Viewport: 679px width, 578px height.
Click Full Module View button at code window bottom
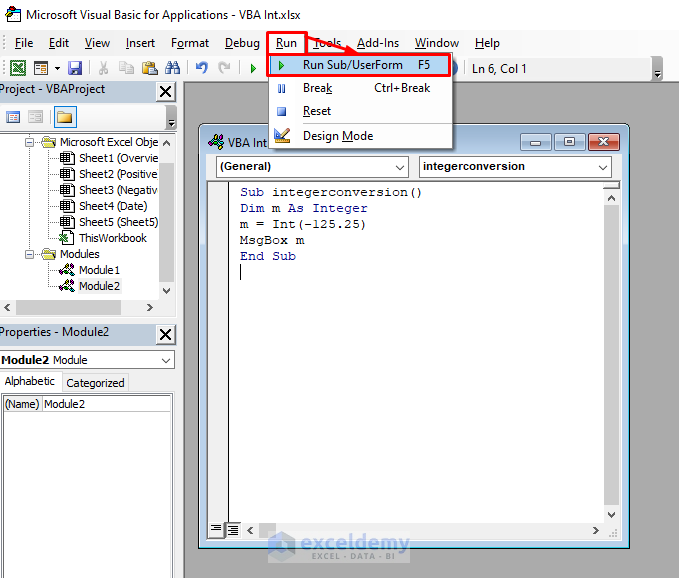(x=233, y=530)
